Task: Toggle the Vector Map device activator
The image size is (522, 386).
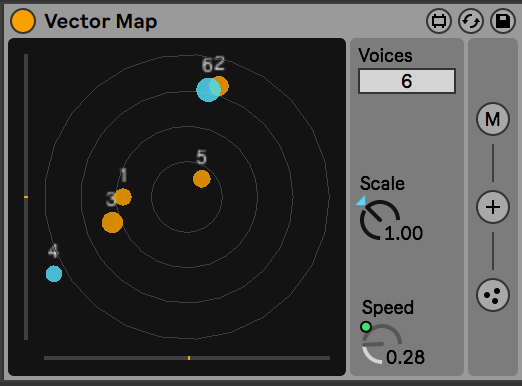Action: pyautogui.click(x=23, y=21)
